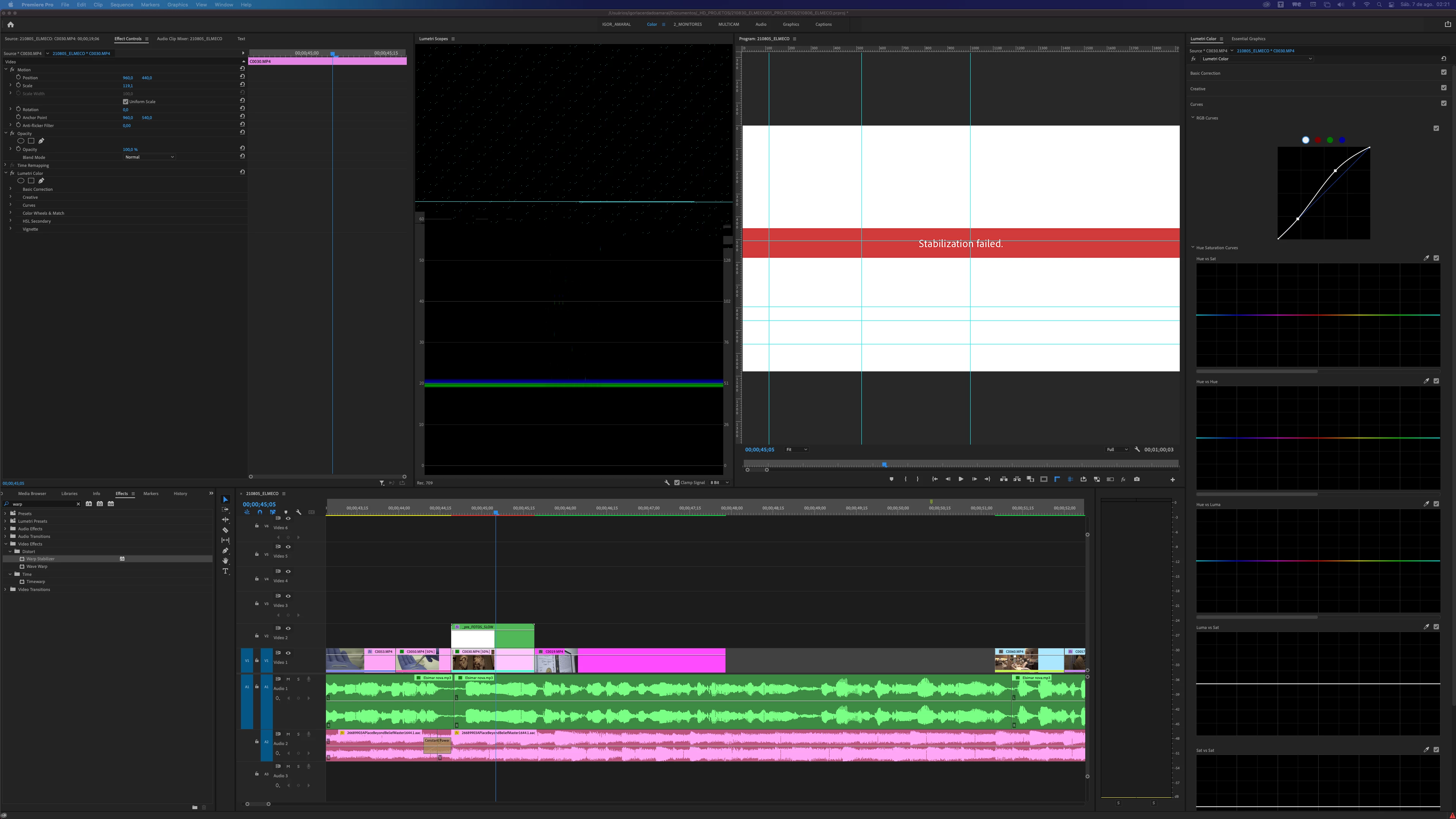Click Export Frame camera icon

click(x=1136, y=479)
